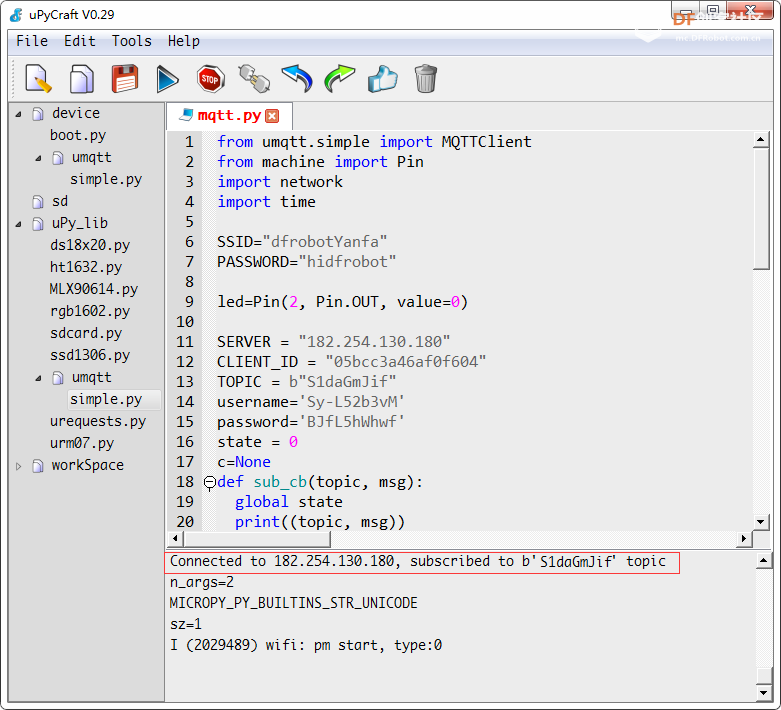Image resolution: width=781 pixels, height=710 pixels.
Task: Open a file using the Open icon
Action: pos(82,79)
